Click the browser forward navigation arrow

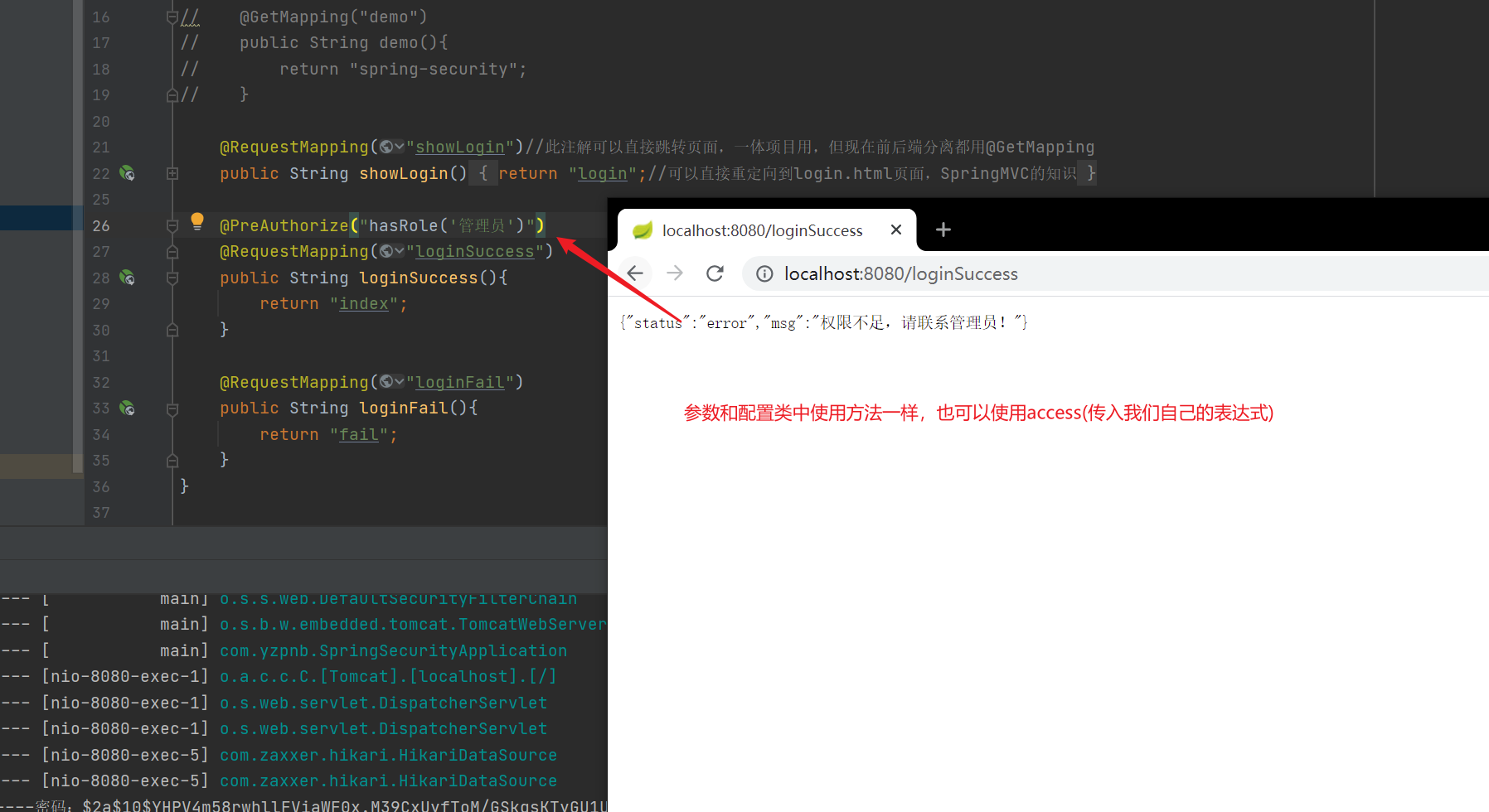point(675,273)
